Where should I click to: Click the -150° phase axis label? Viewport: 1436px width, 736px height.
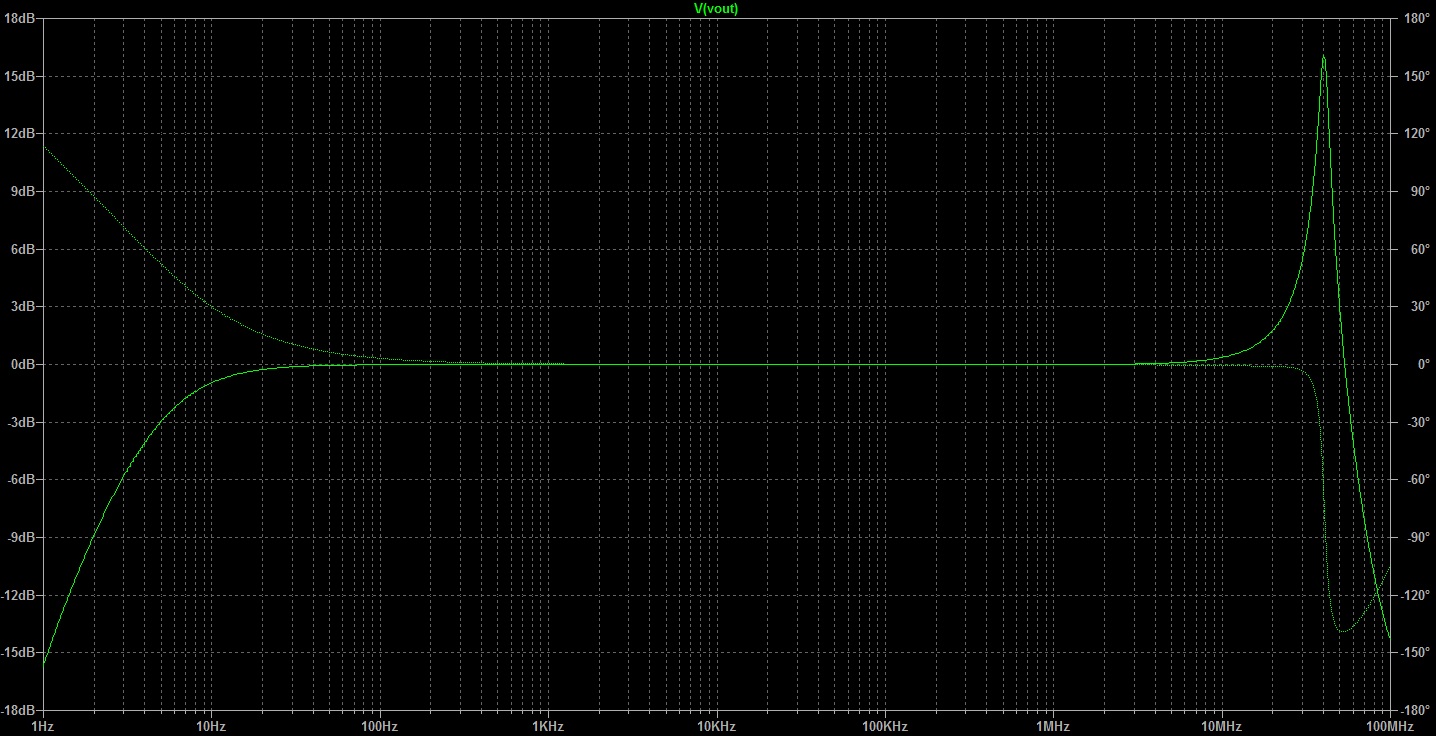pos(1416,653)
